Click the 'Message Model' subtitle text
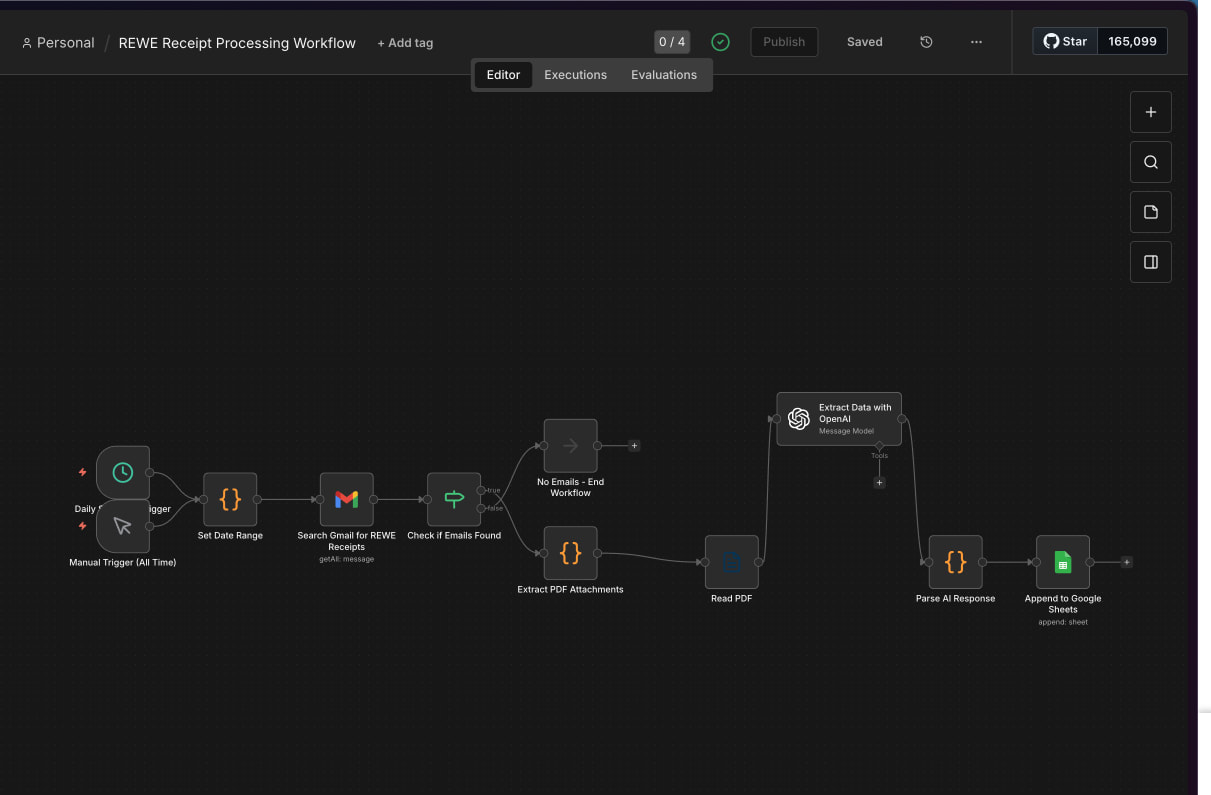This screenshot has height=795, width=1211. point(846,431)
